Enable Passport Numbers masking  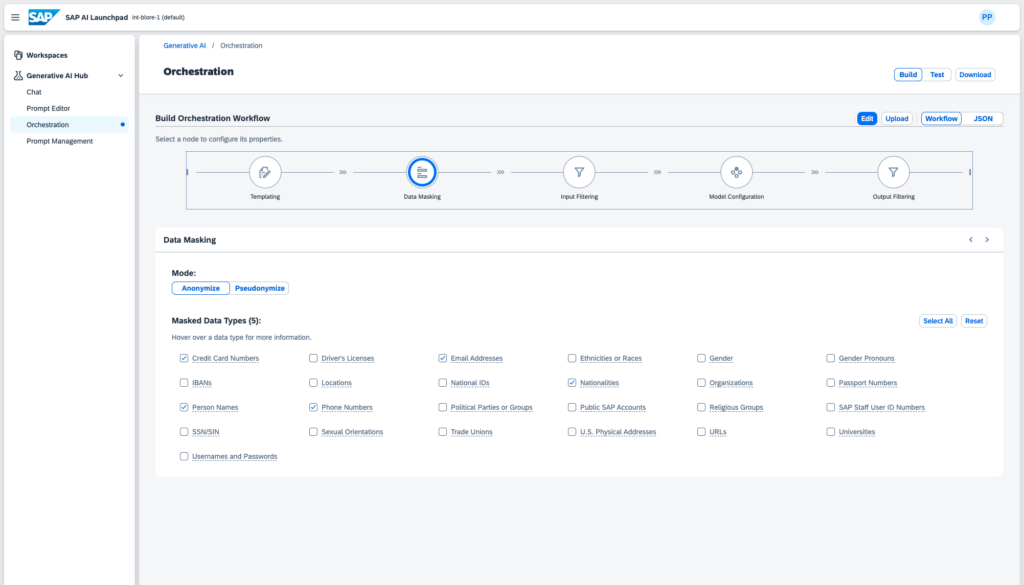[831, 383]
